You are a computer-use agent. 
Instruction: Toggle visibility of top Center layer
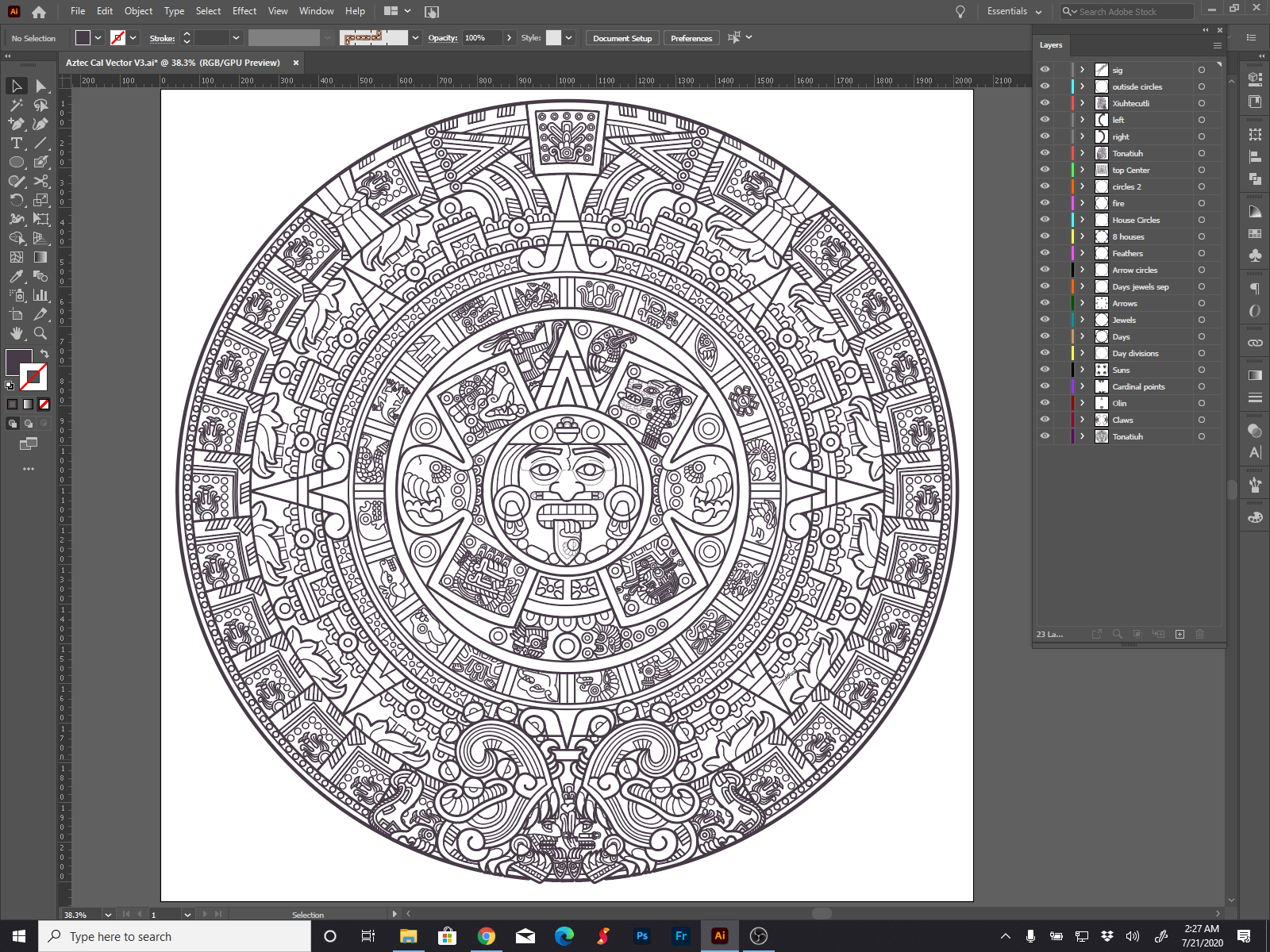pyautogui.click(x=1045, y=170)
